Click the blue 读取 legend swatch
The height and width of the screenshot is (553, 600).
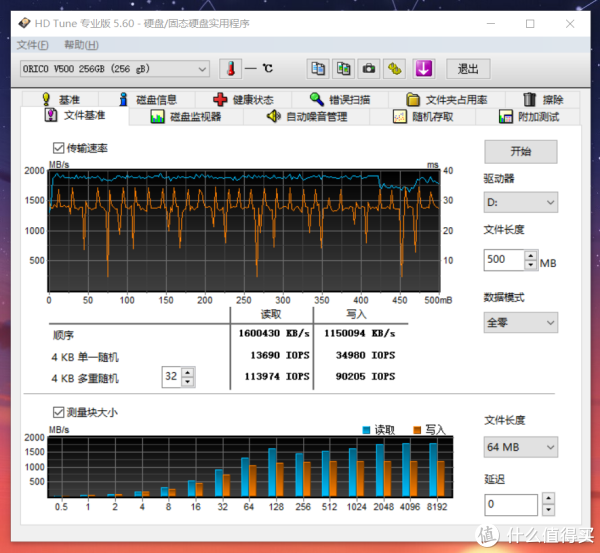[366, 430]
